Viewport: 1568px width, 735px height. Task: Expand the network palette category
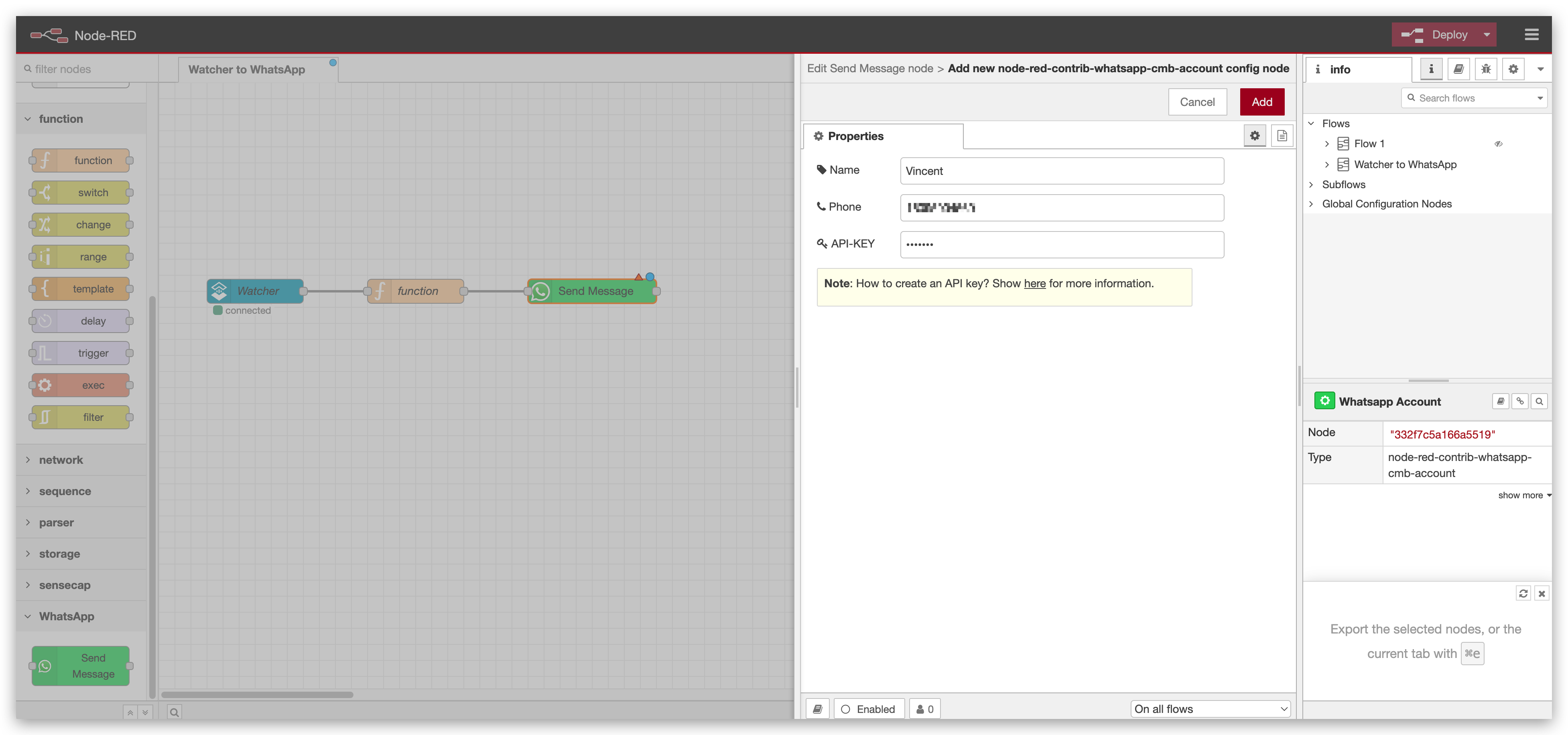(x=81, y=460)
